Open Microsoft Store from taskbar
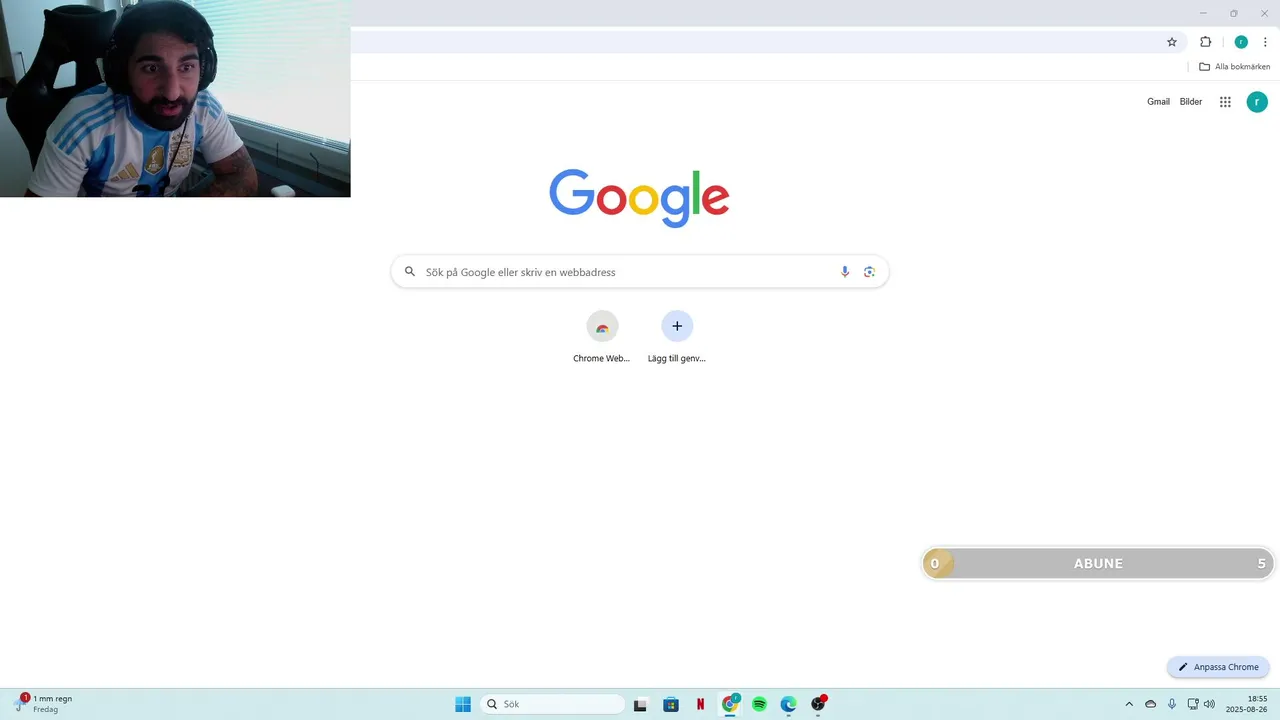The image size is (1280, 720). 671,704
